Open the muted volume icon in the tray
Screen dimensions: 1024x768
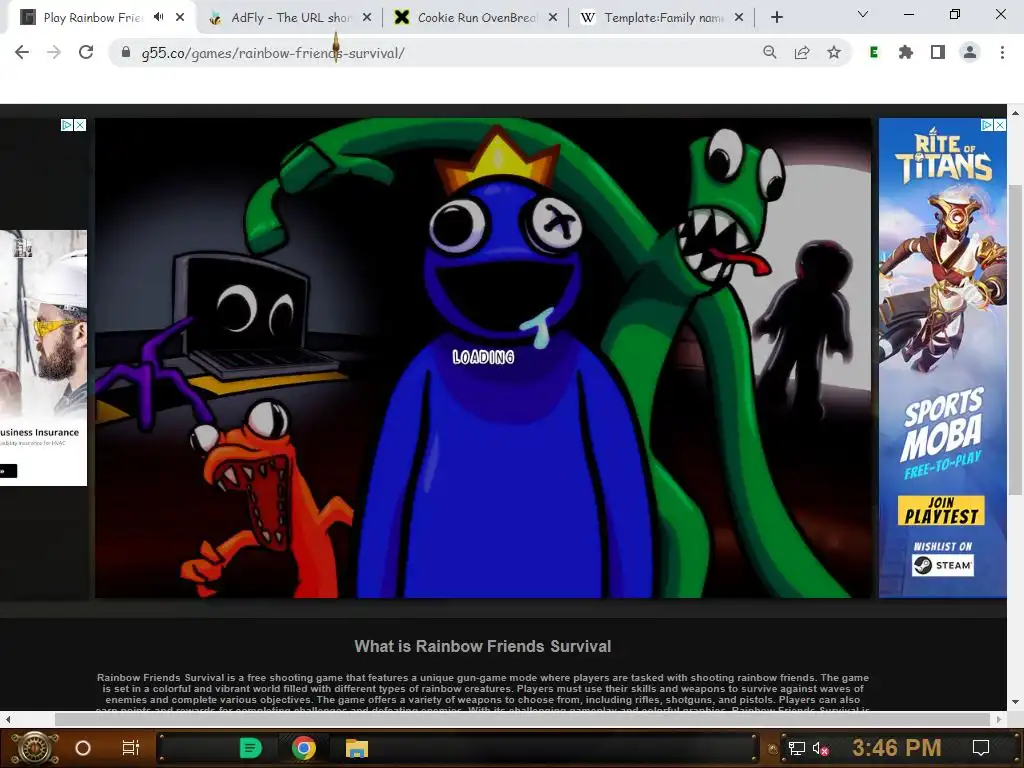(x=820, y=748)
